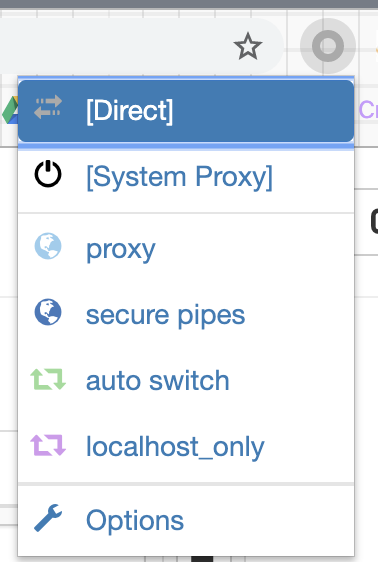Choose the proxy profile entry
This screenshot has height=562, width=378.
(x=186, y=249)
